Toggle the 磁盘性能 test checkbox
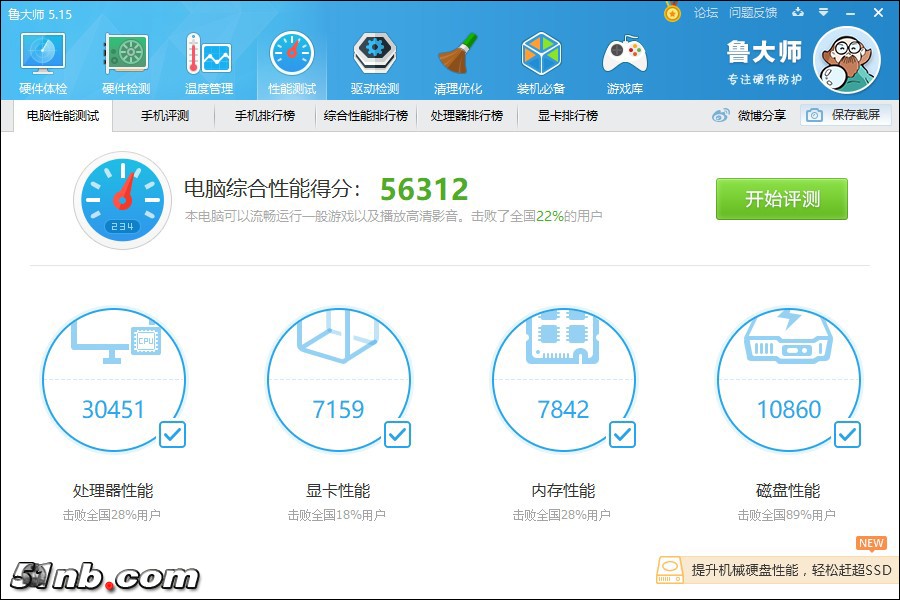This screenshot has width=900, height=600. pos(847,434)
